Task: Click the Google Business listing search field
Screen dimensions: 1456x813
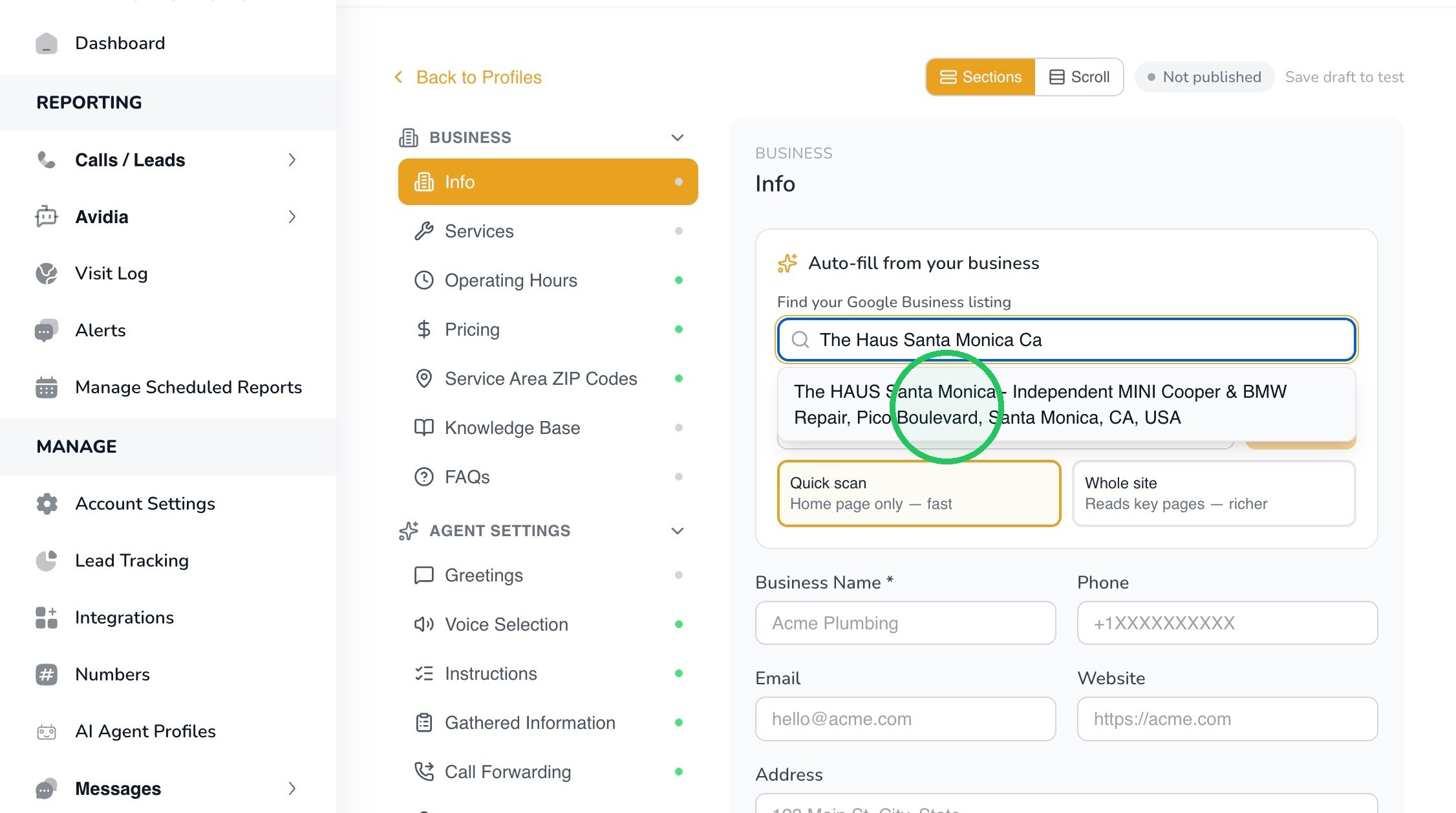Action: 1067,340
